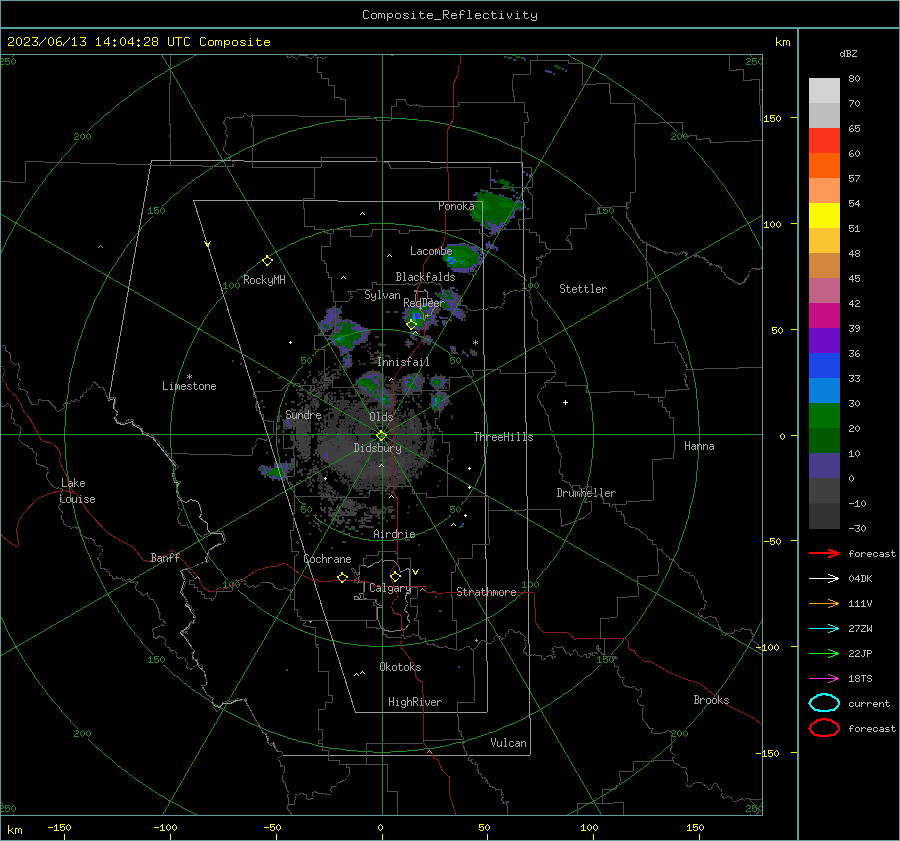Click the green 22JP arrow in the legend
Viewport: 900px width, 841px height.
coord(824,653)
